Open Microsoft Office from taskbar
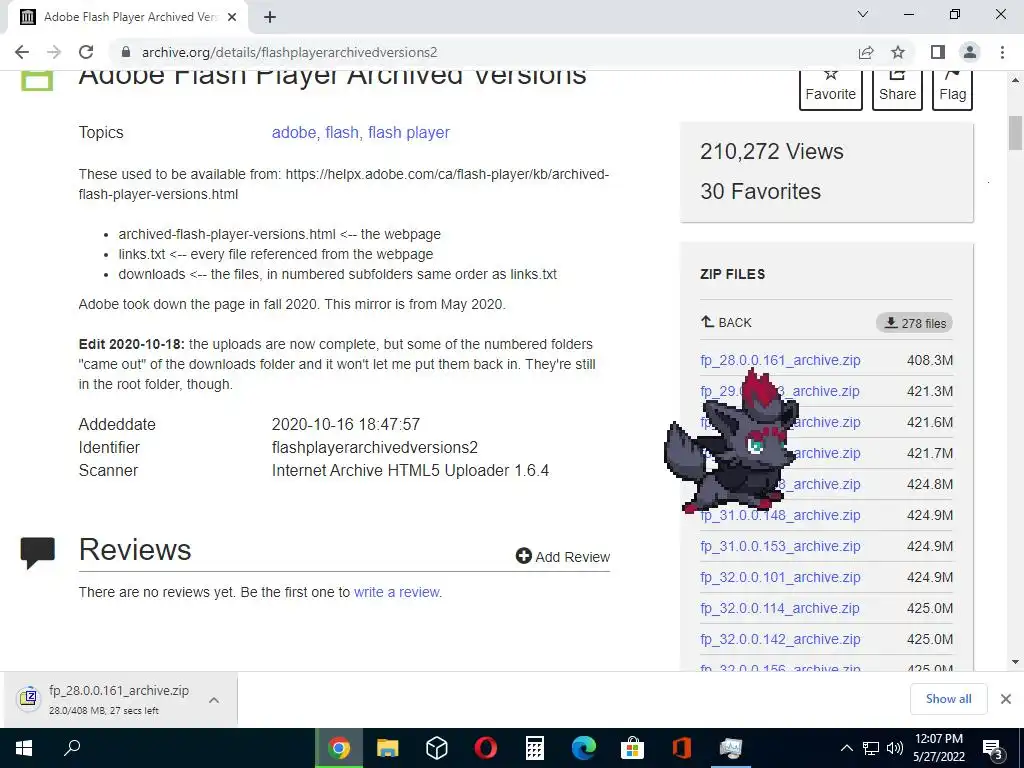 [x=681, y=748]
